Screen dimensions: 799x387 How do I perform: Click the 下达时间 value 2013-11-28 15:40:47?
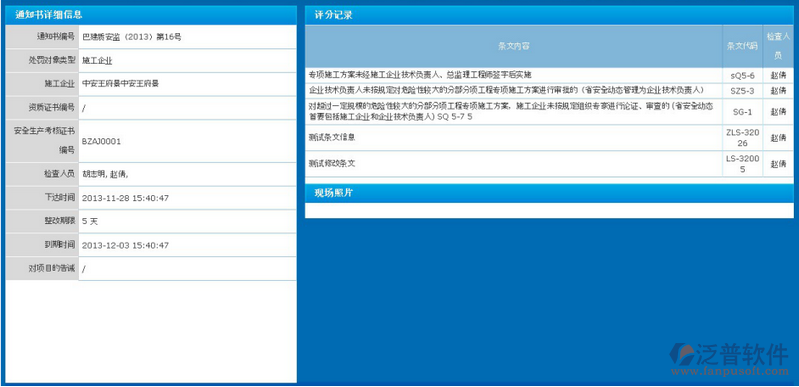[125, 198]
